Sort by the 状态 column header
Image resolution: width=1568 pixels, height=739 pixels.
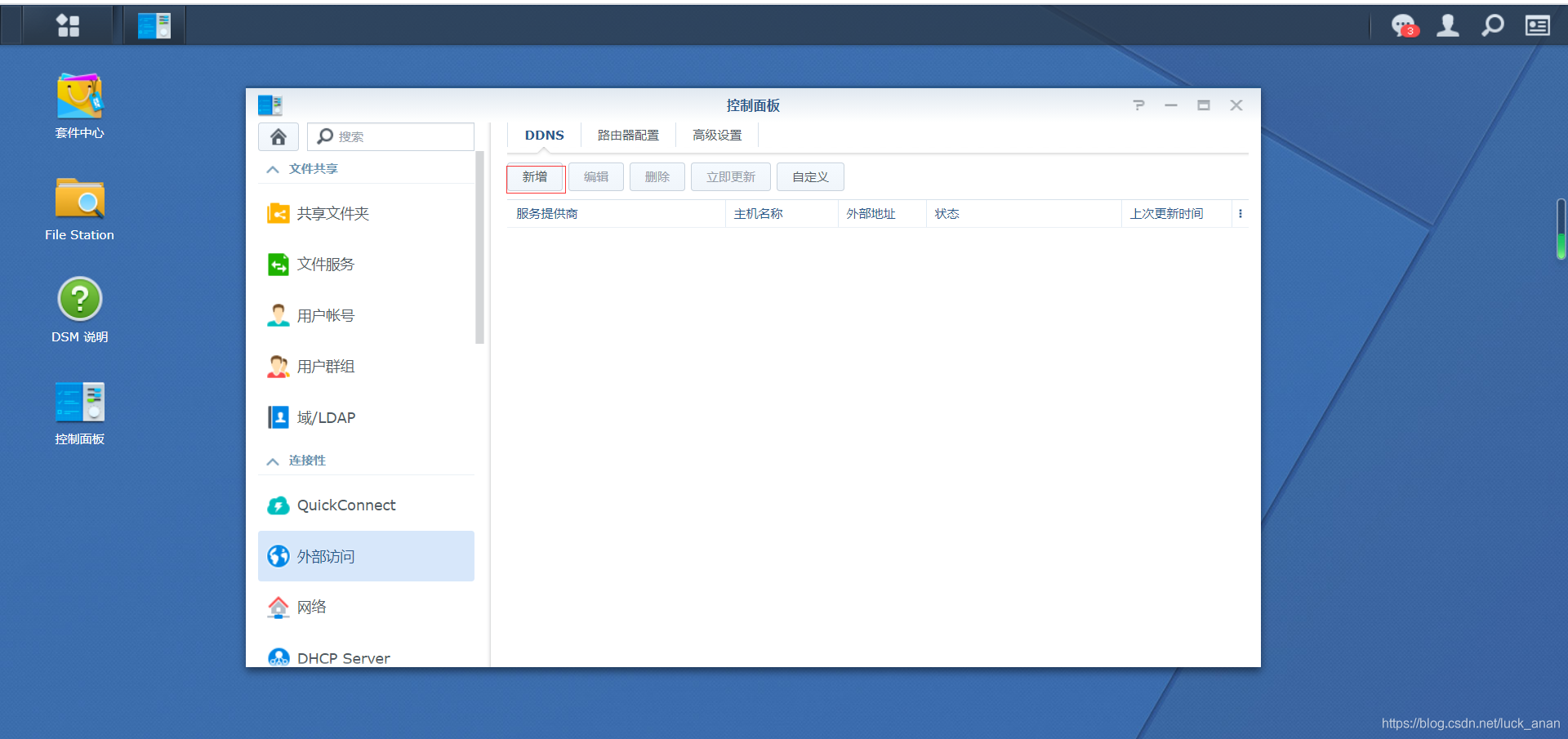click(x=1024, y=214)
